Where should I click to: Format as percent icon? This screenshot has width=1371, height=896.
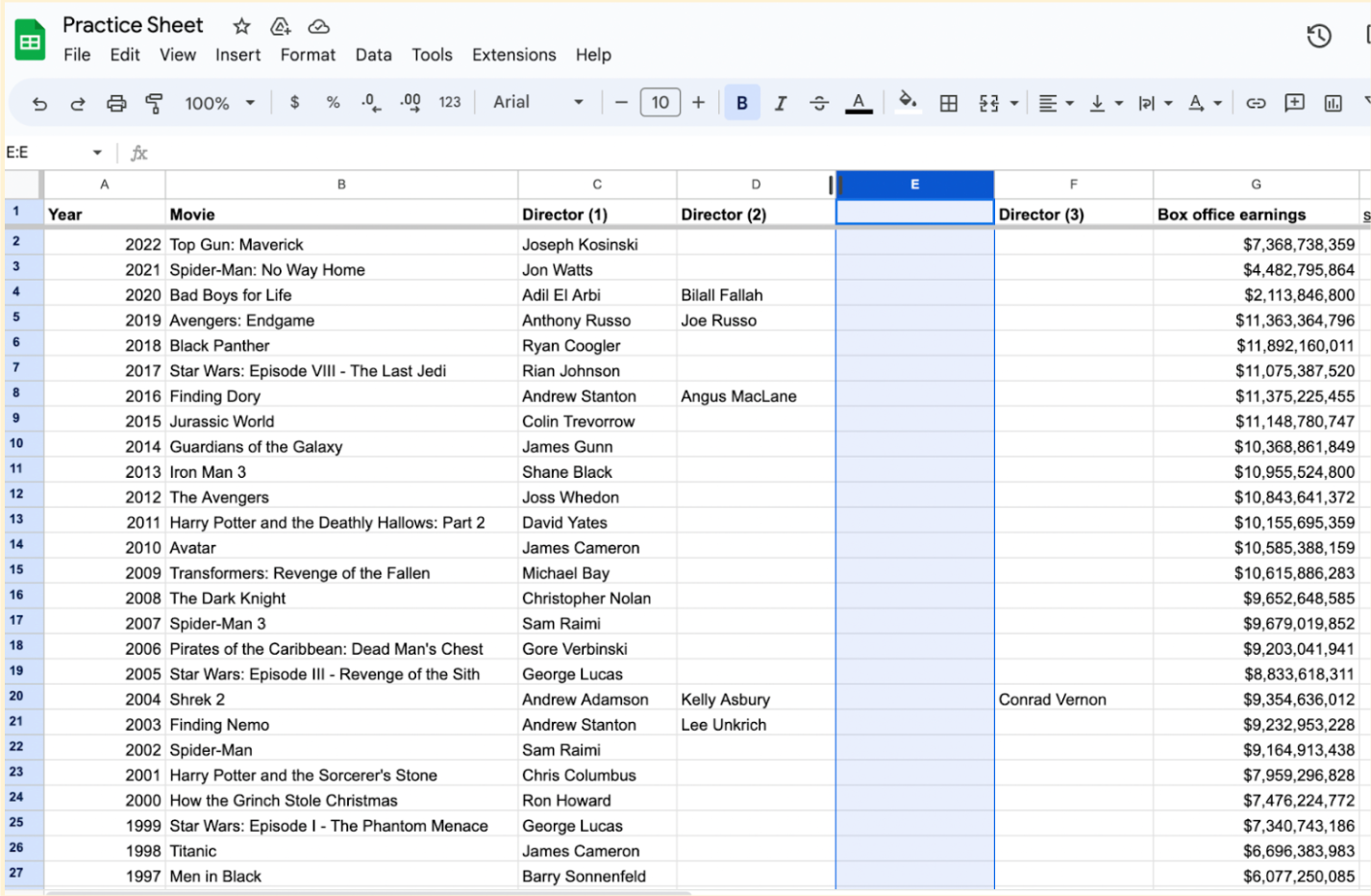click(333, 102)
